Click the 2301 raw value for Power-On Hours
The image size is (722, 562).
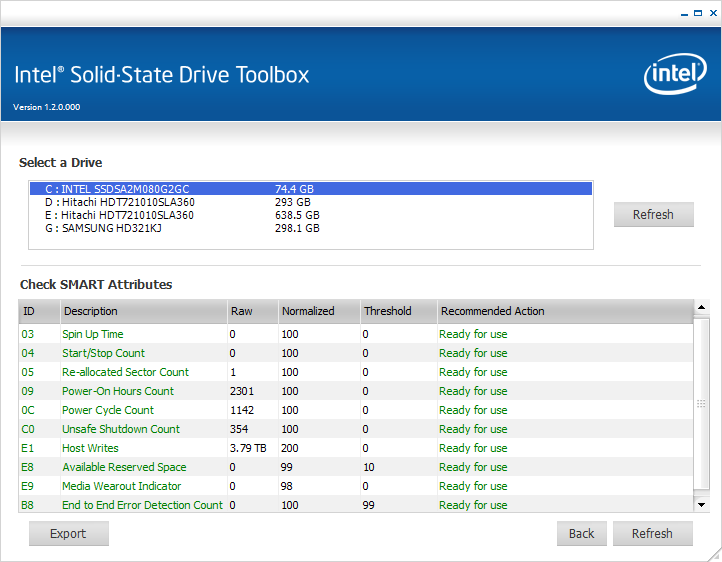point(242,391)
